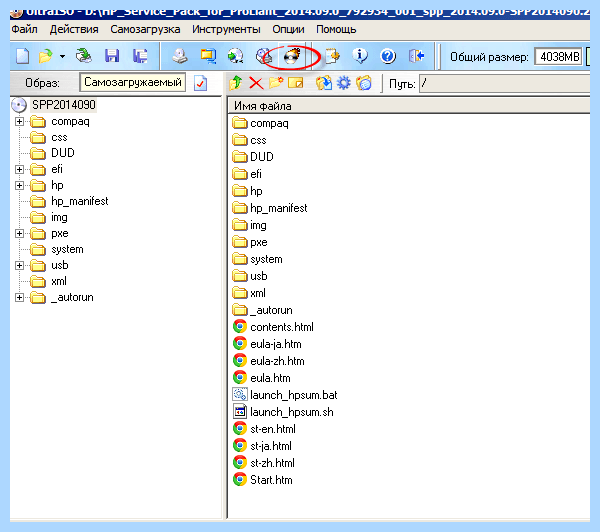Expand the pxe tree node
600x532 pixels.
pyautogui.click(x=19, y=233)
